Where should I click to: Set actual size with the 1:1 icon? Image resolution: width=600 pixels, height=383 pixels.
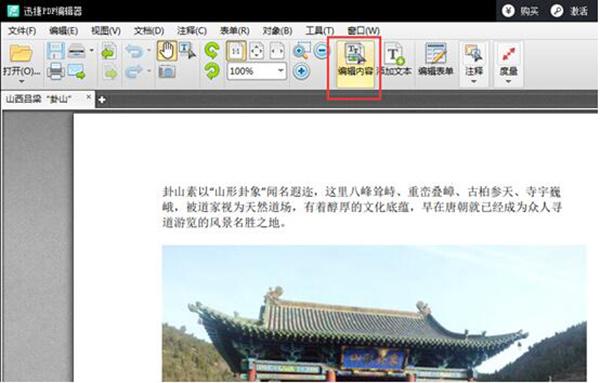click(236, 51)
